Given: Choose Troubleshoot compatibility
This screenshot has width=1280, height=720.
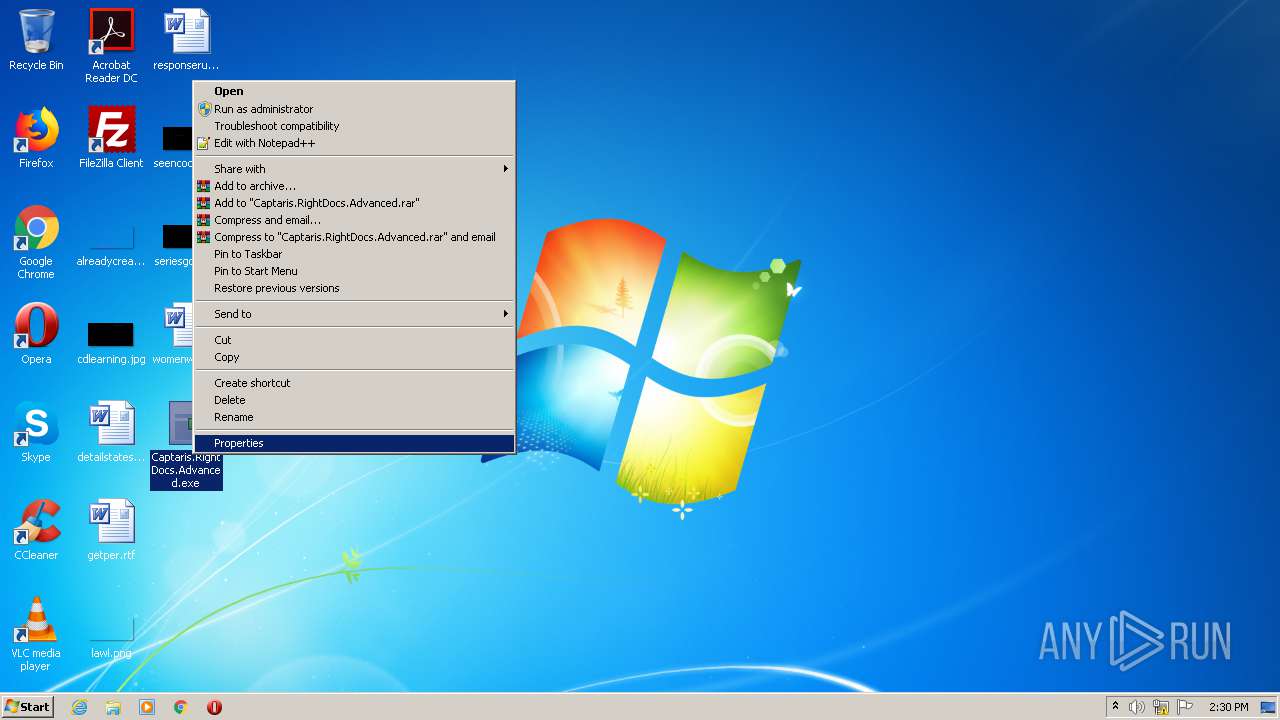Looking at the screenshot, I should click(354, 126).
